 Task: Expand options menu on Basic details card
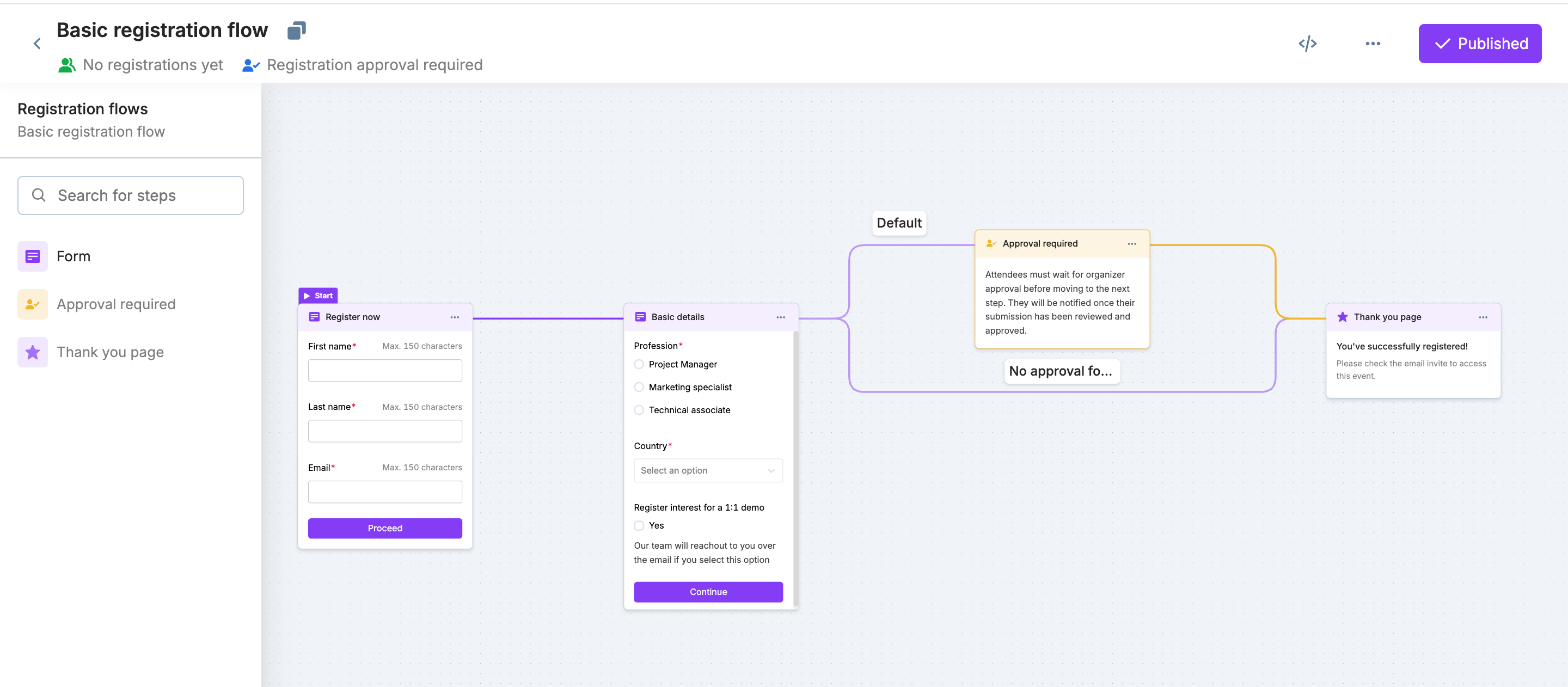[x=780, y=317]
